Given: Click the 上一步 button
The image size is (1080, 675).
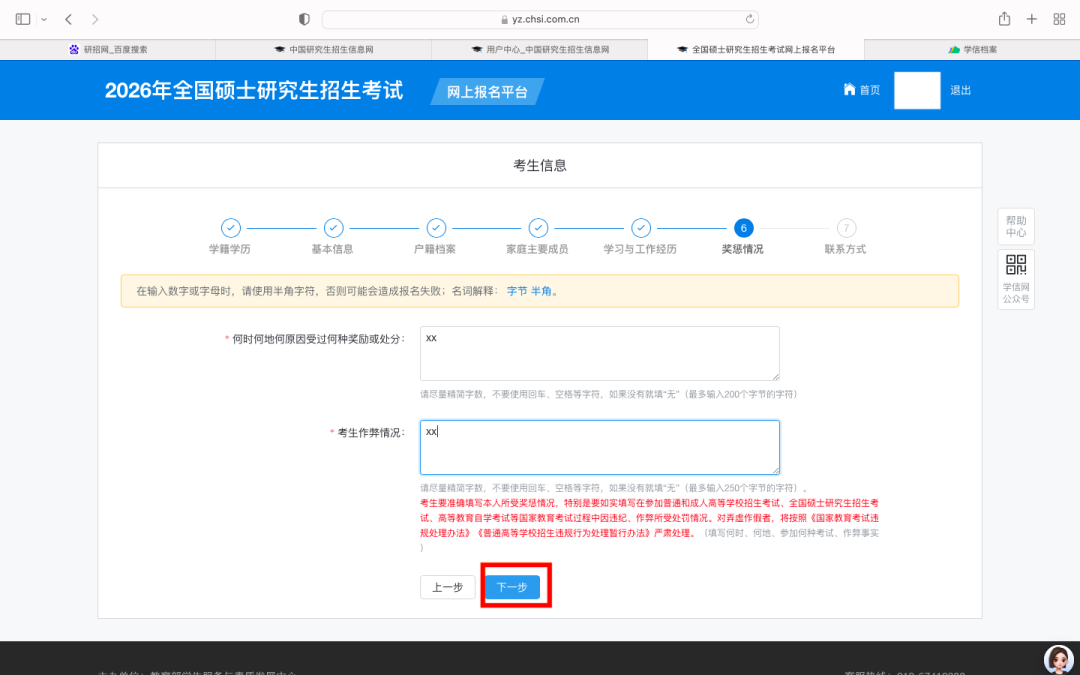Looking at the screenshot, I should [x=447, y=587].
